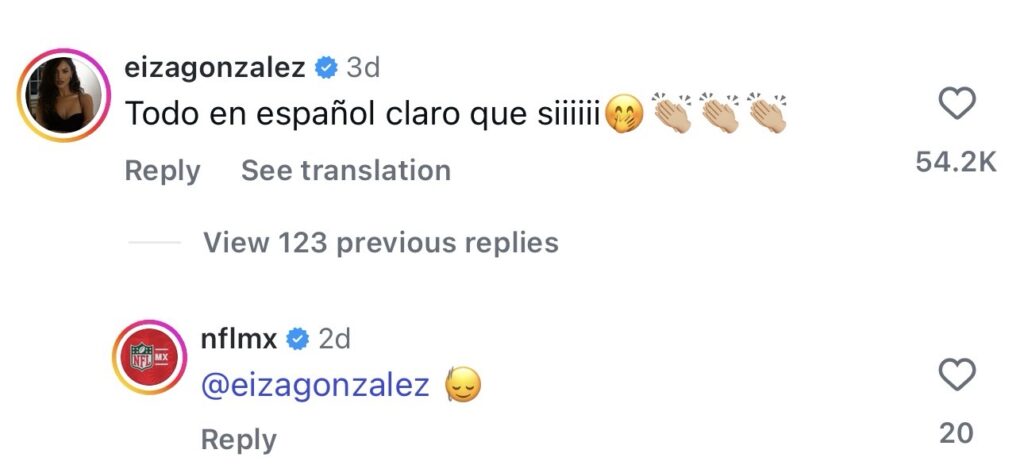Open the nflmx profile picture

click(x=150, y=357)
